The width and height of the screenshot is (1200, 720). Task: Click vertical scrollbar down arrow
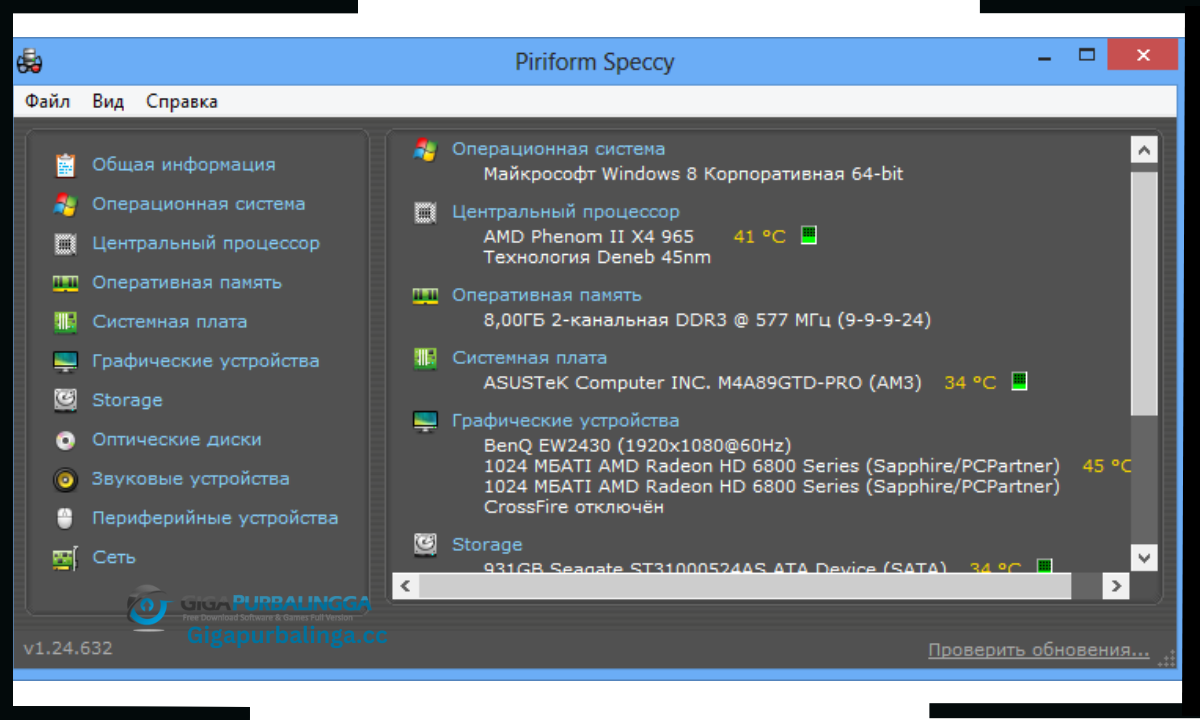pyautogui.click(x=1144, y=557)
